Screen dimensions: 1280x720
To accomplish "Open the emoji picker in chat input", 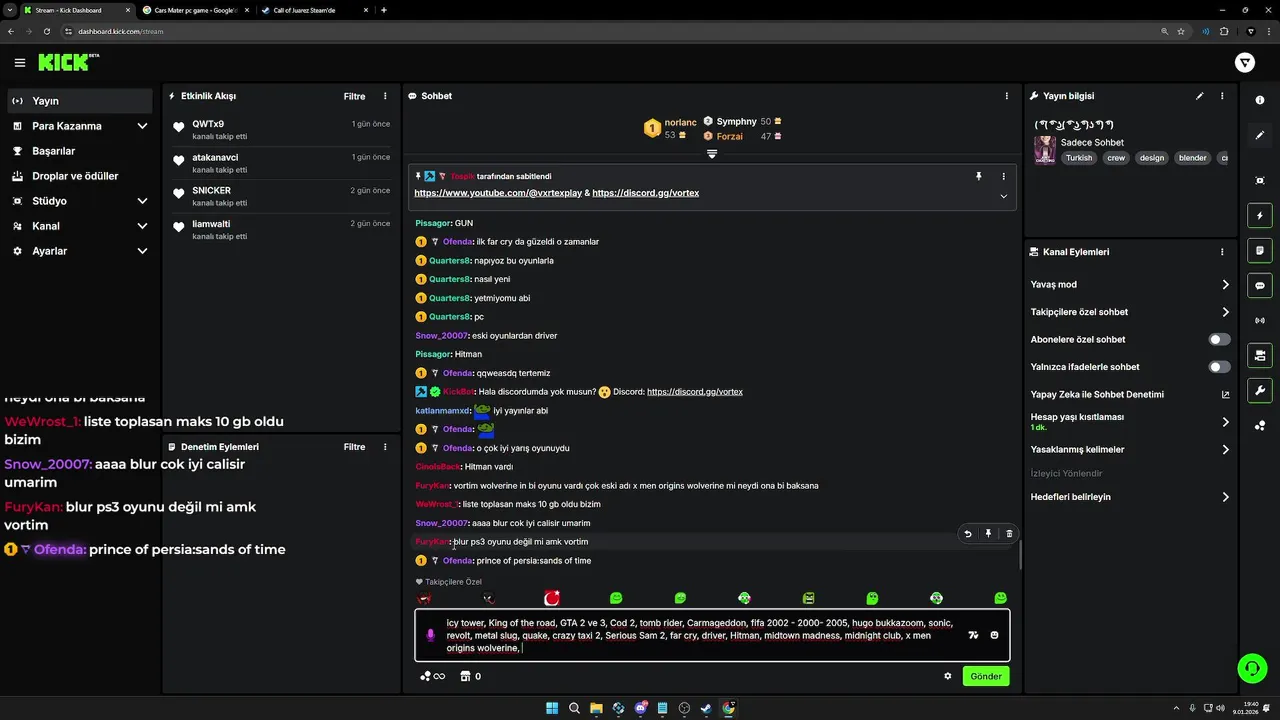I will (994, 635).
